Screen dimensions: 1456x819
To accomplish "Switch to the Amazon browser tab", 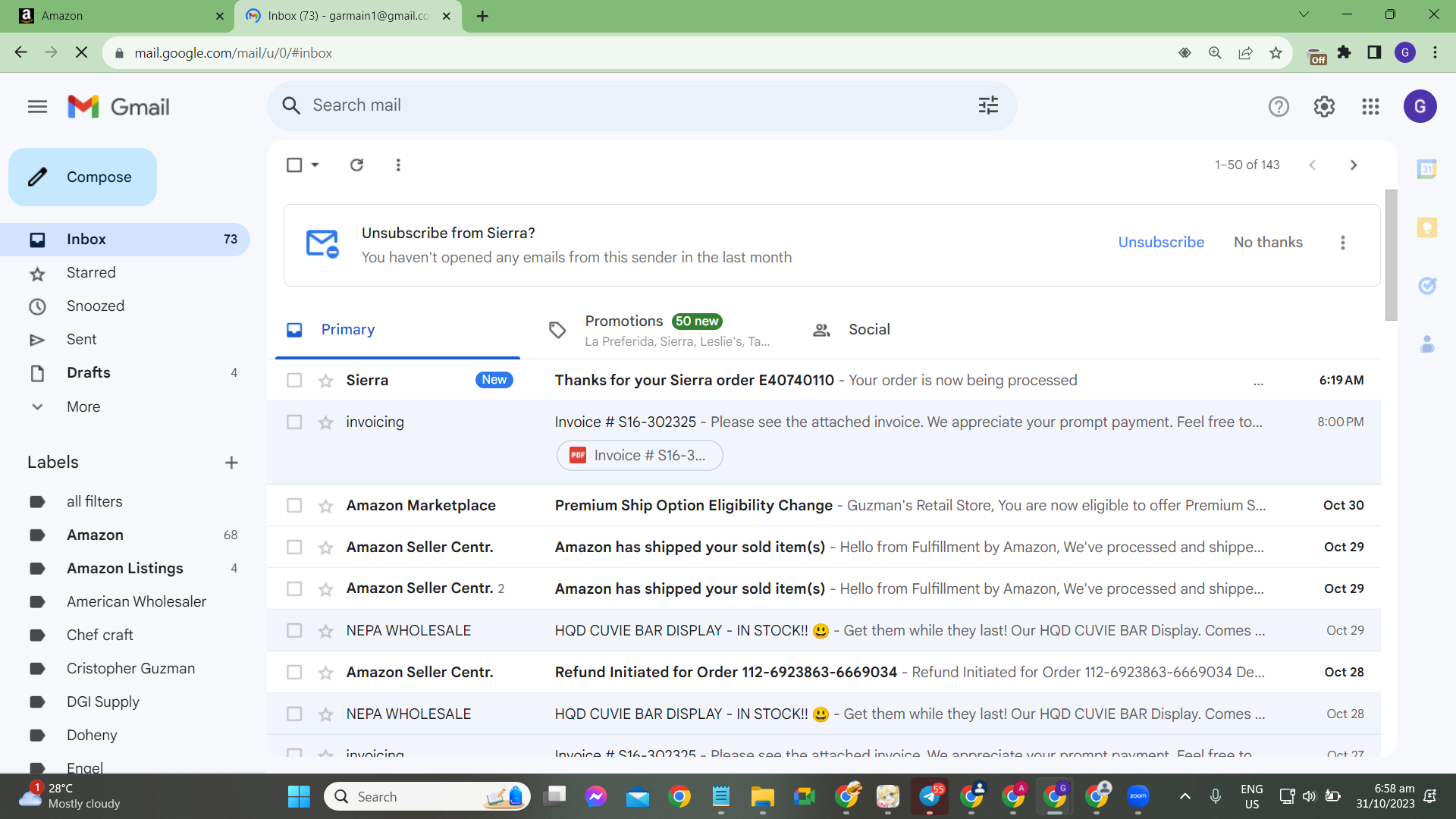I will tap(116, 16).
